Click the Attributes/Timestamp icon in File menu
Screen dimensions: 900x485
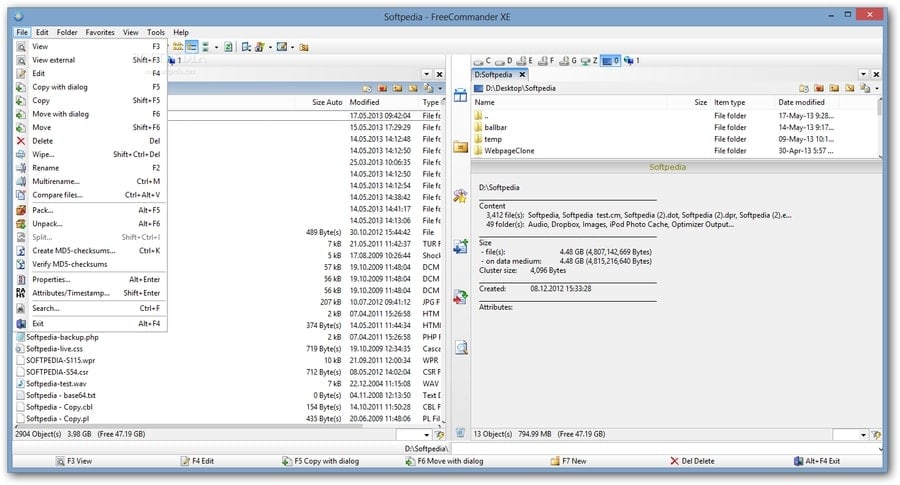[x=21, y=293]
